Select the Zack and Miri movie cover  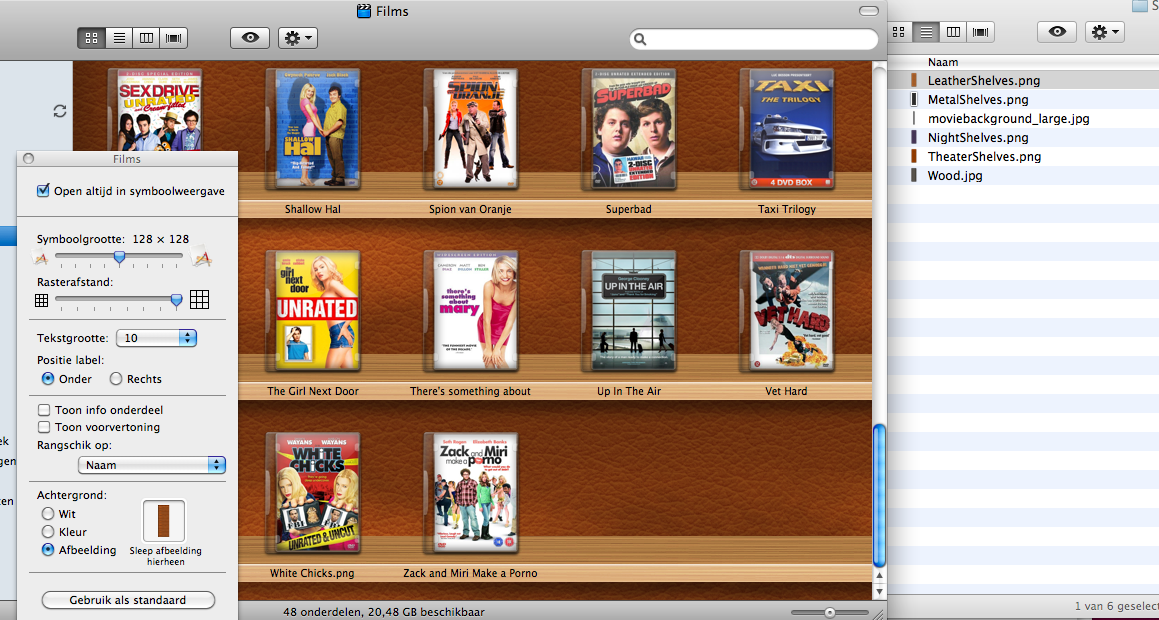(471, 492)
